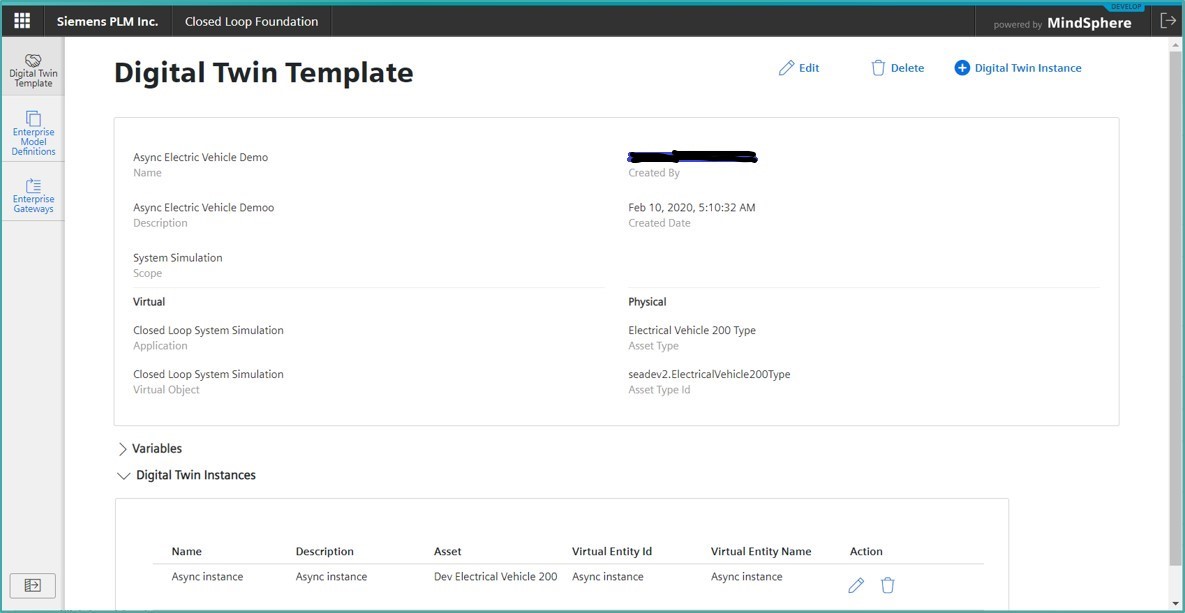Expand the Variables section
1185x613 pixels.
[150, 449]
